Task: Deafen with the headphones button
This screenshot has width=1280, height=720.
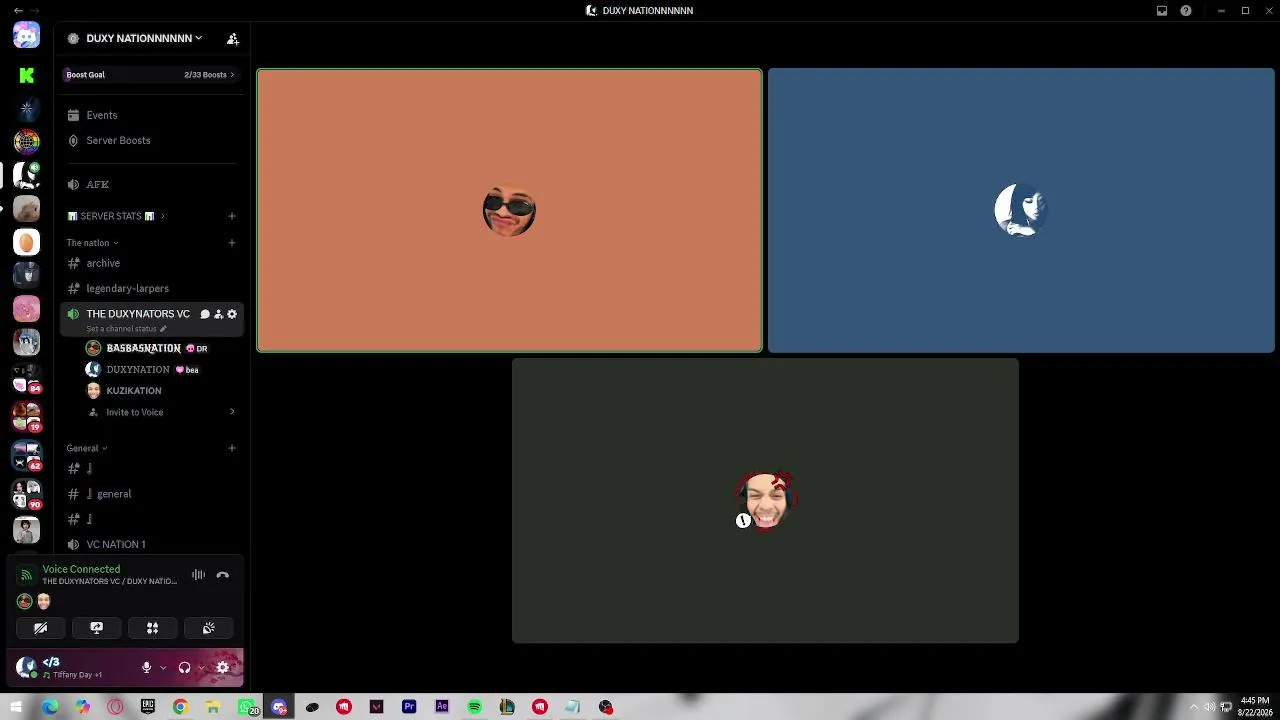Action: click(x=184, y=667)
